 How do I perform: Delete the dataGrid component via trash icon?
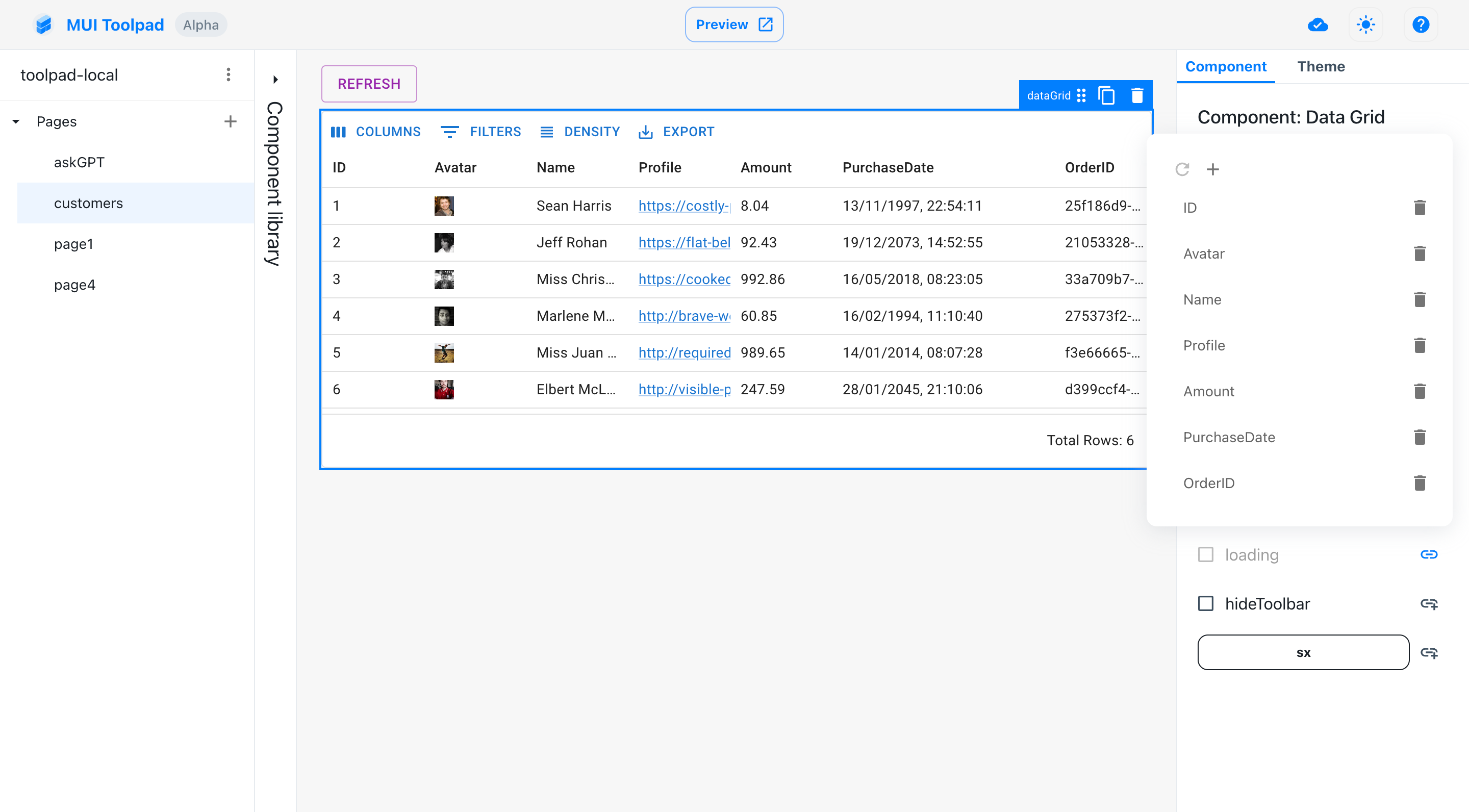tap(1136, 95)
